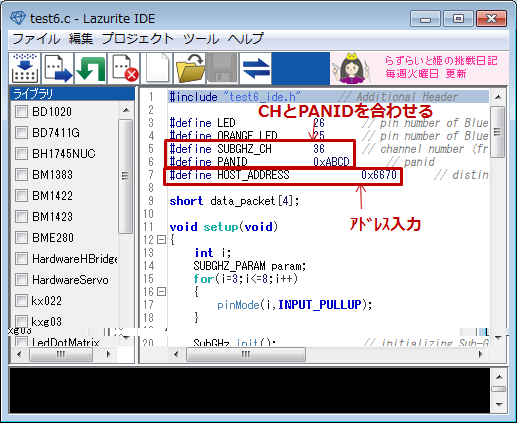Screen dimensions: 517x423
Task: Click the green return arrow icon
Action: 90,68
